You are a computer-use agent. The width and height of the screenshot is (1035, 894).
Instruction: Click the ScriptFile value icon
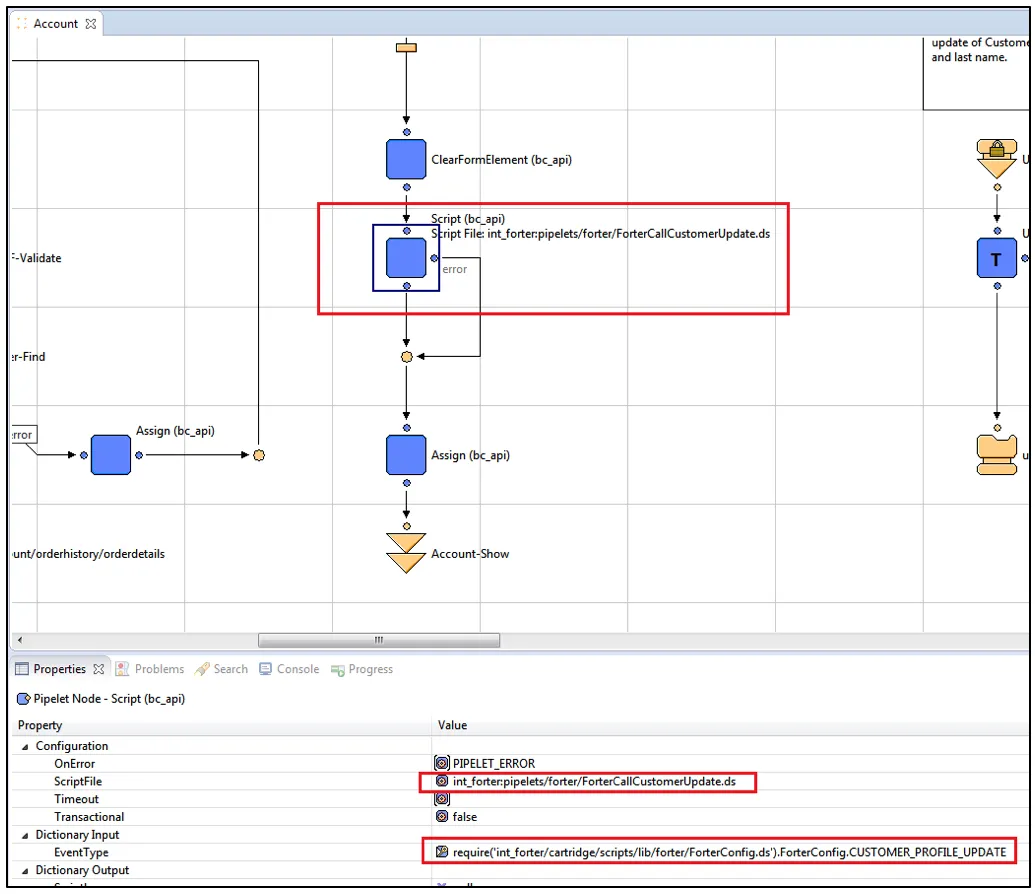pos(442,781)
